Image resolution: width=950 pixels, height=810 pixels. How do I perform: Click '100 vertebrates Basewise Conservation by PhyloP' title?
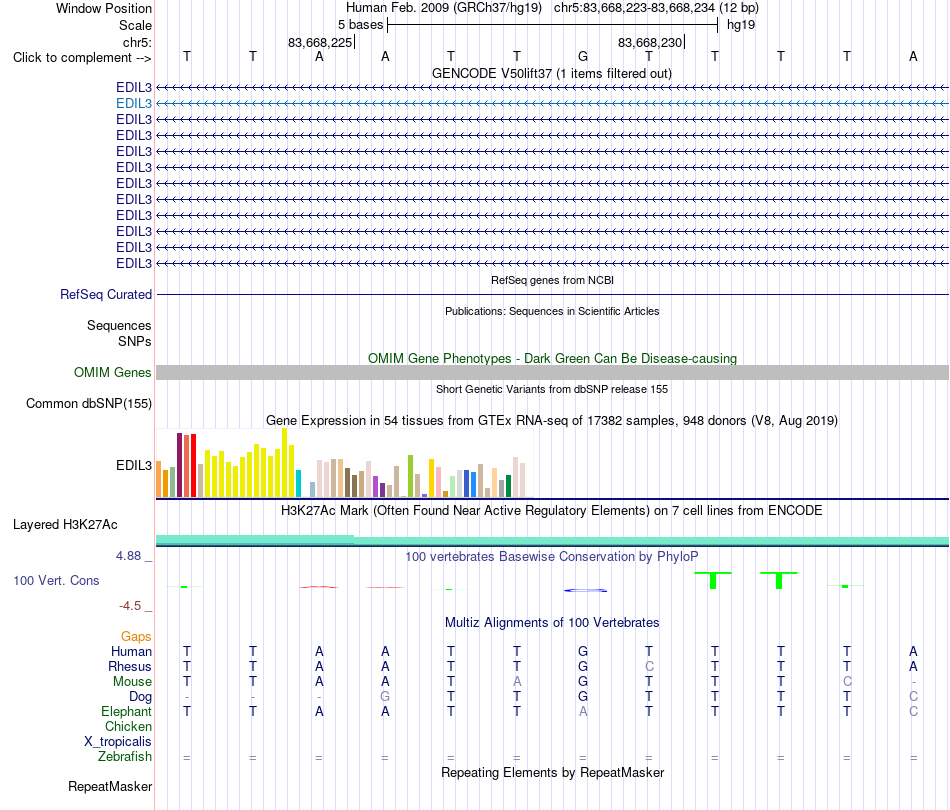point(552,556)
